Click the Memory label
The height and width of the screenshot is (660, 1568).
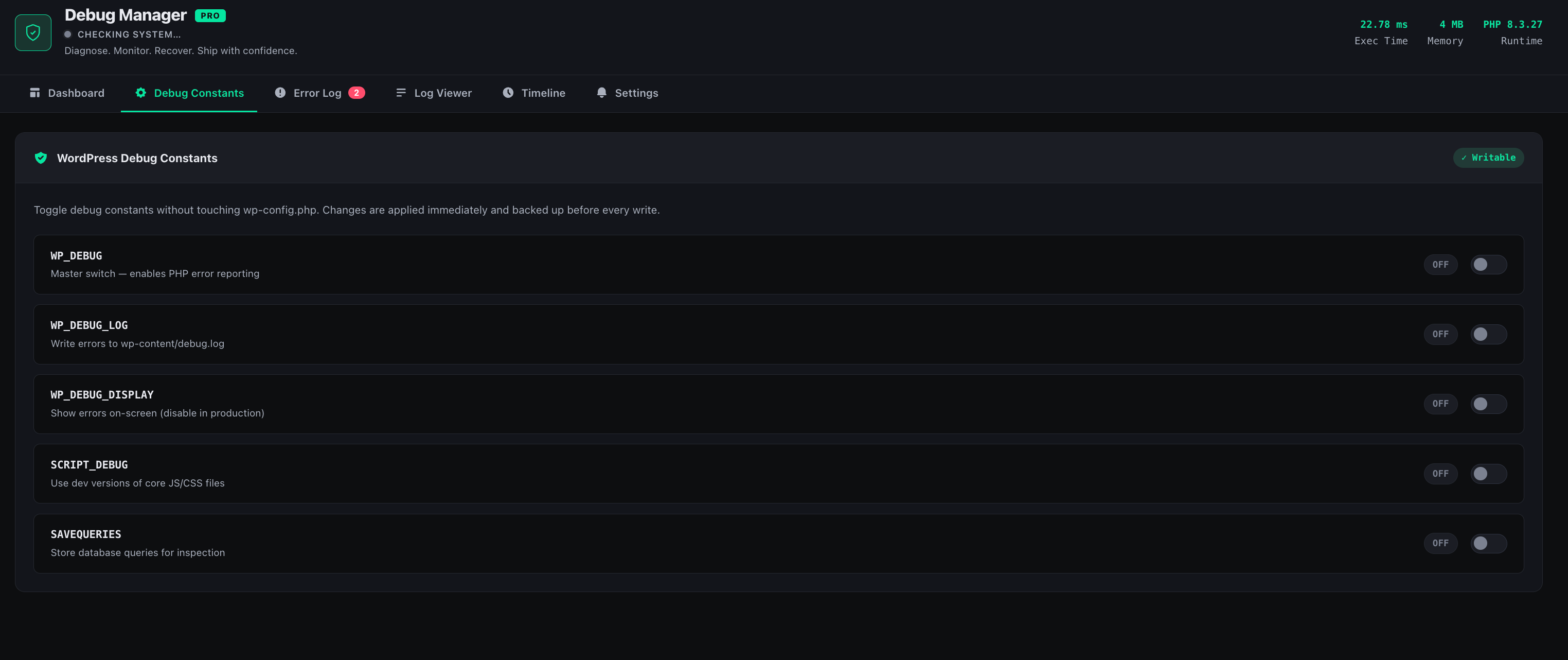pyautogui.click(x=1445, y=41)
